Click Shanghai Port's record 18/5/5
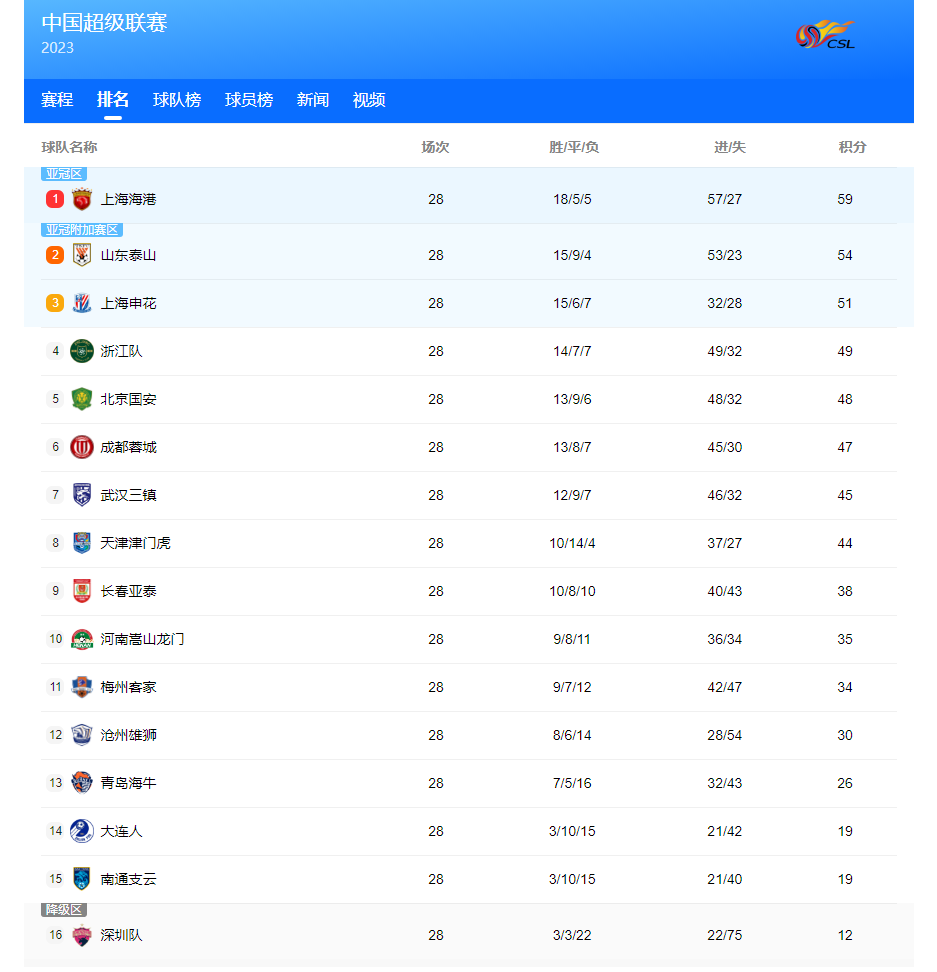 point(573,199)
